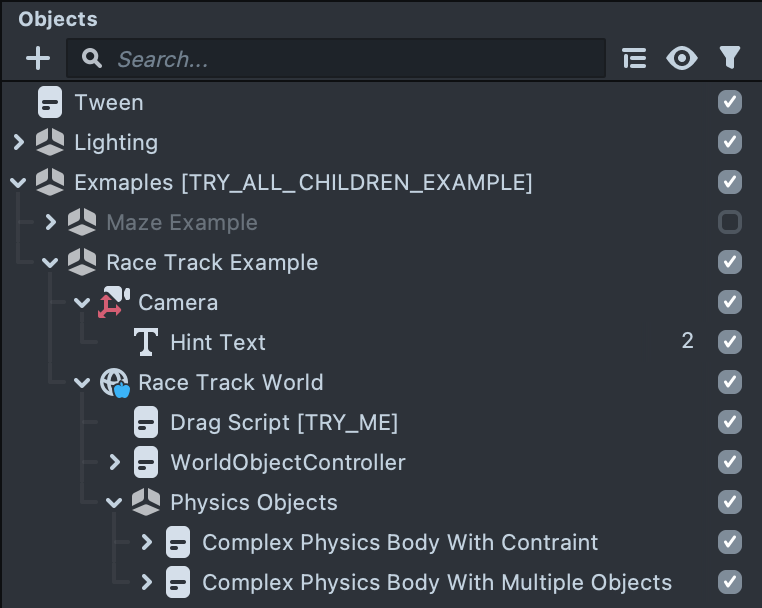762x608 pixels.
Task: Click the Race Track World globe icon
Action: click(114, 382)
